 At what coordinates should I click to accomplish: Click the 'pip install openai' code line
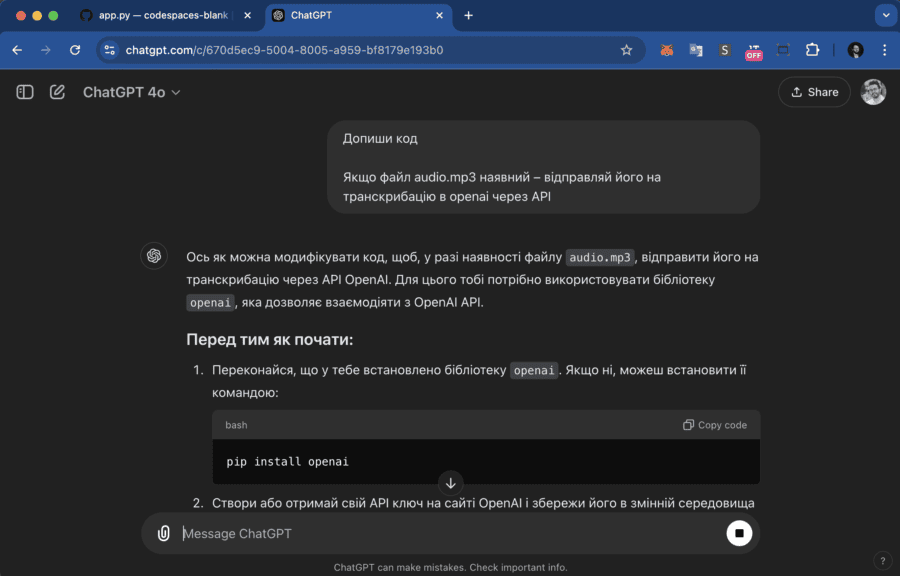click(x=288, y=461)
